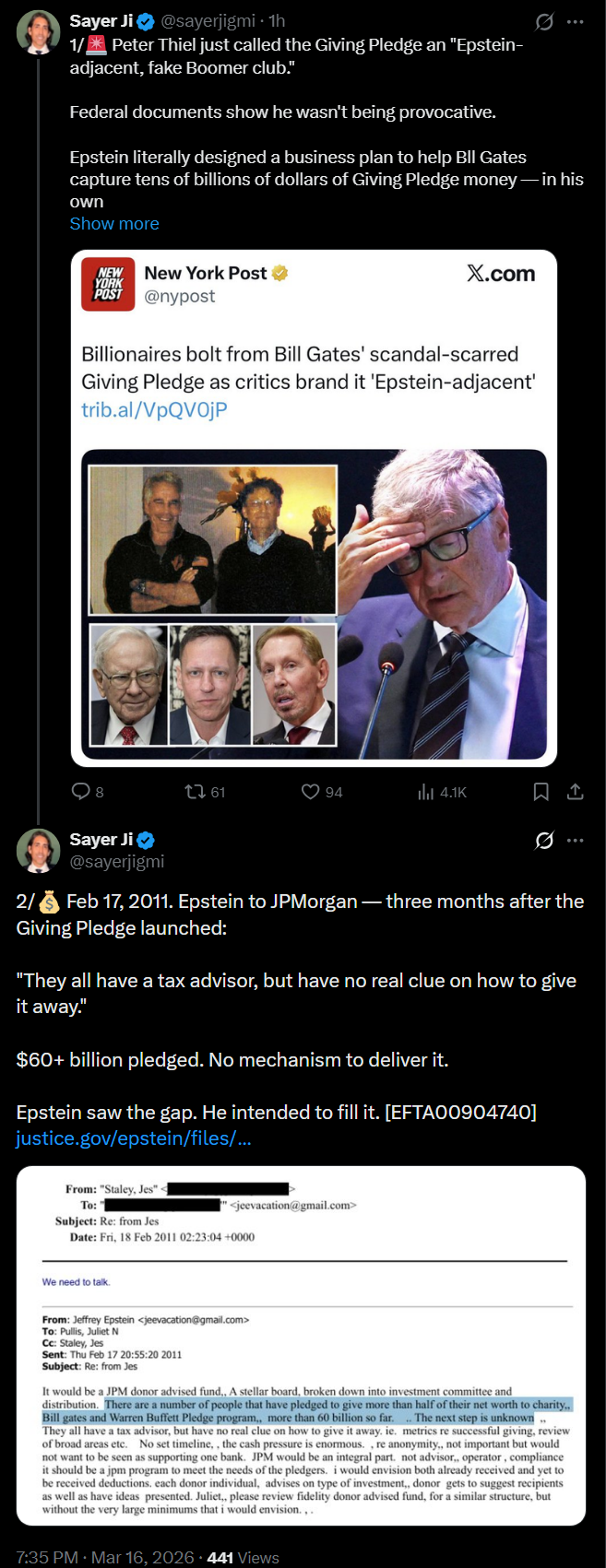The width and height of the screenshot is (606, 1568).
Task: Open the justice.gov/epstein/files link
Action: [x=134, y=1138]
